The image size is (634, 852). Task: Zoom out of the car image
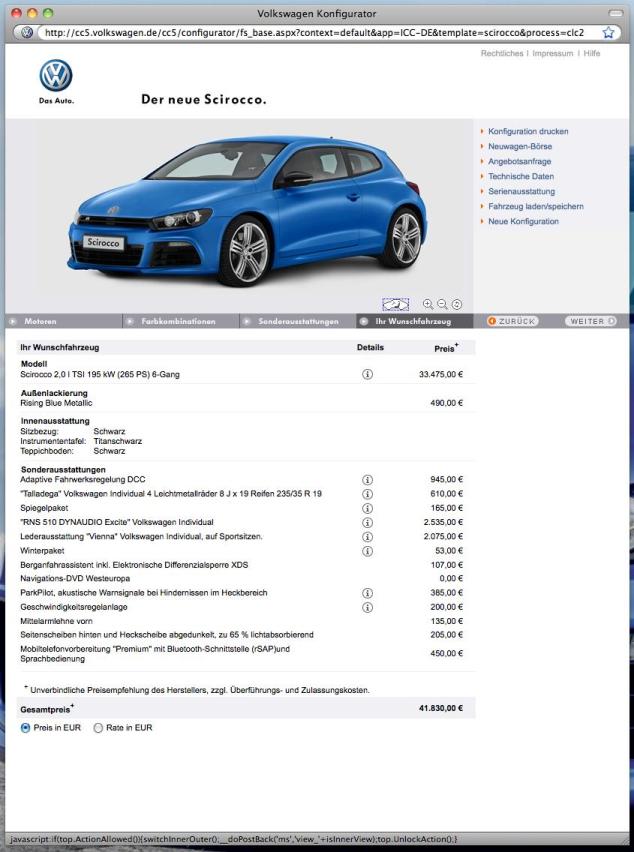coord(442,304)
